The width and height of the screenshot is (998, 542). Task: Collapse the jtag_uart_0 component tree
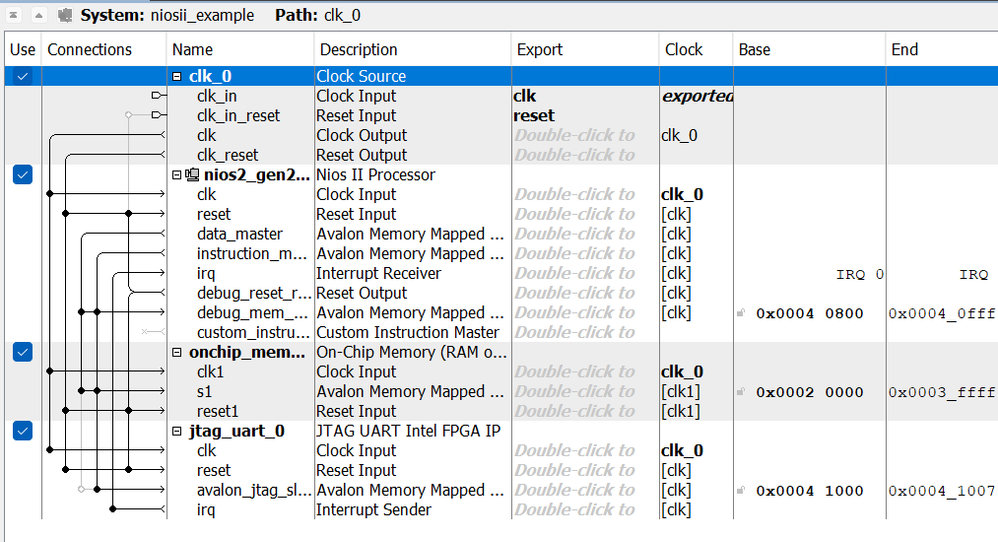pyautogui.click(x=177, y=431)
